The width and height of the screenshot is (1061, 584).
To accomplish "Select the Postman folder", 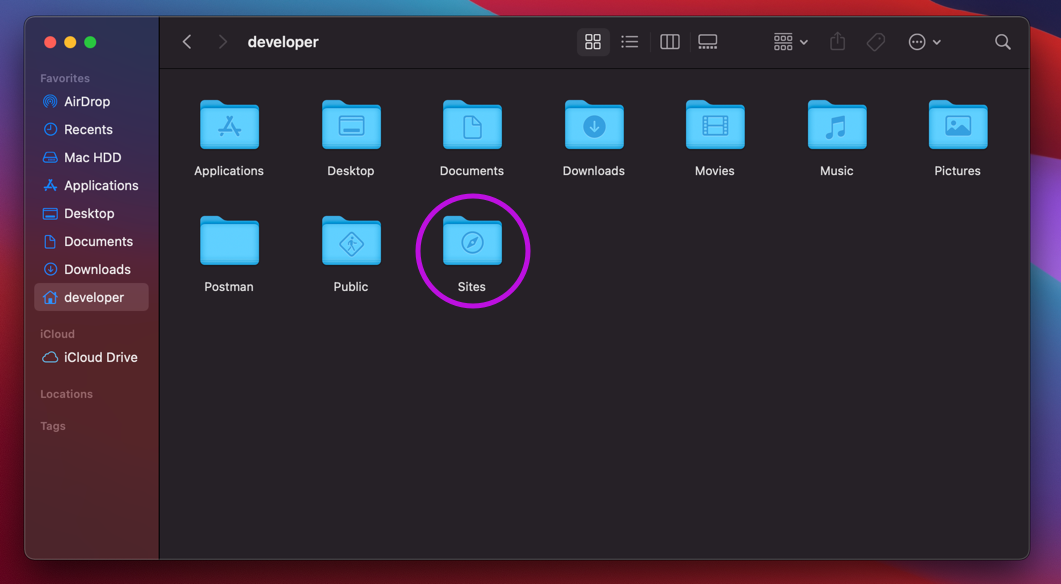I will pyautogui.click(x=229, y=241).
